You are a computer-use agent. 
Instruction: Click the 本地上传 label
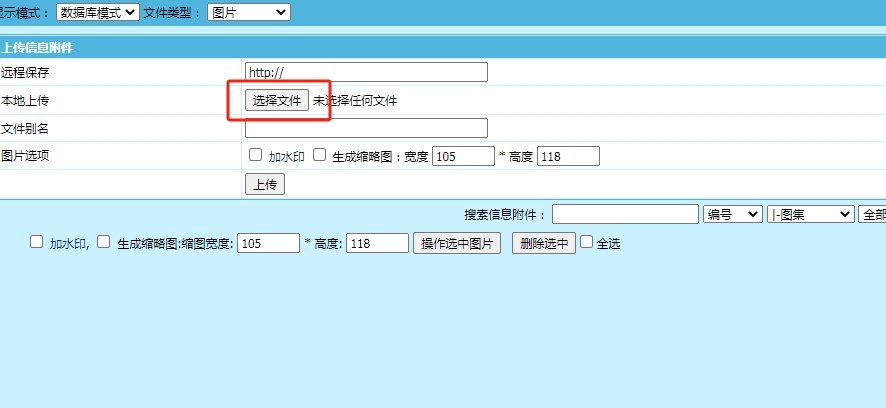25,101
